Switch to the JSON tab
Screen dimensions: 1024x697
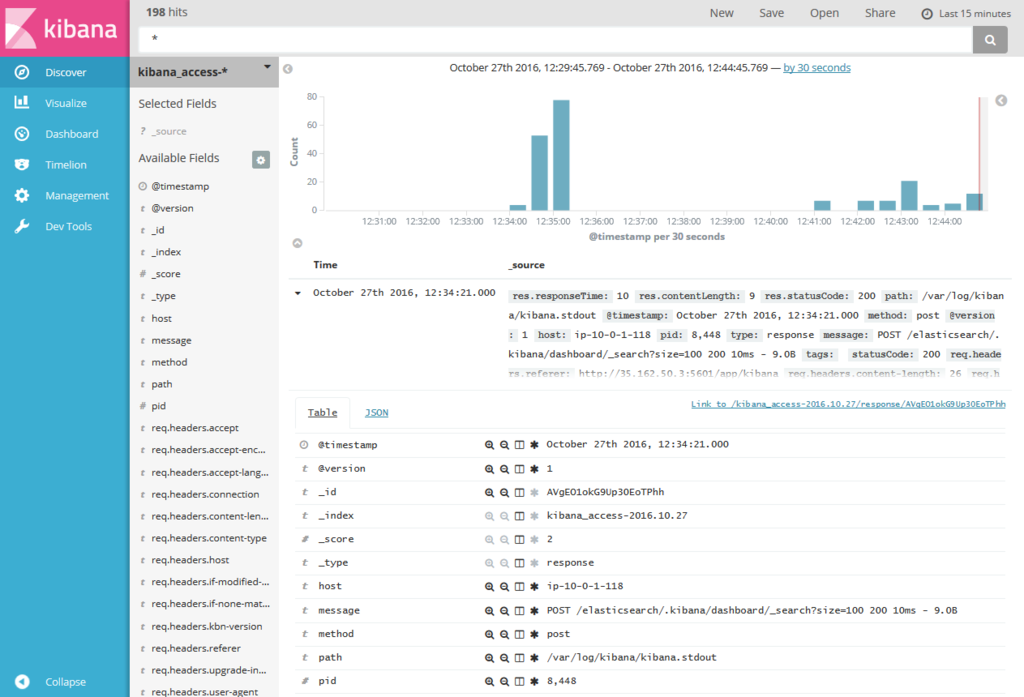pos(376,413)
